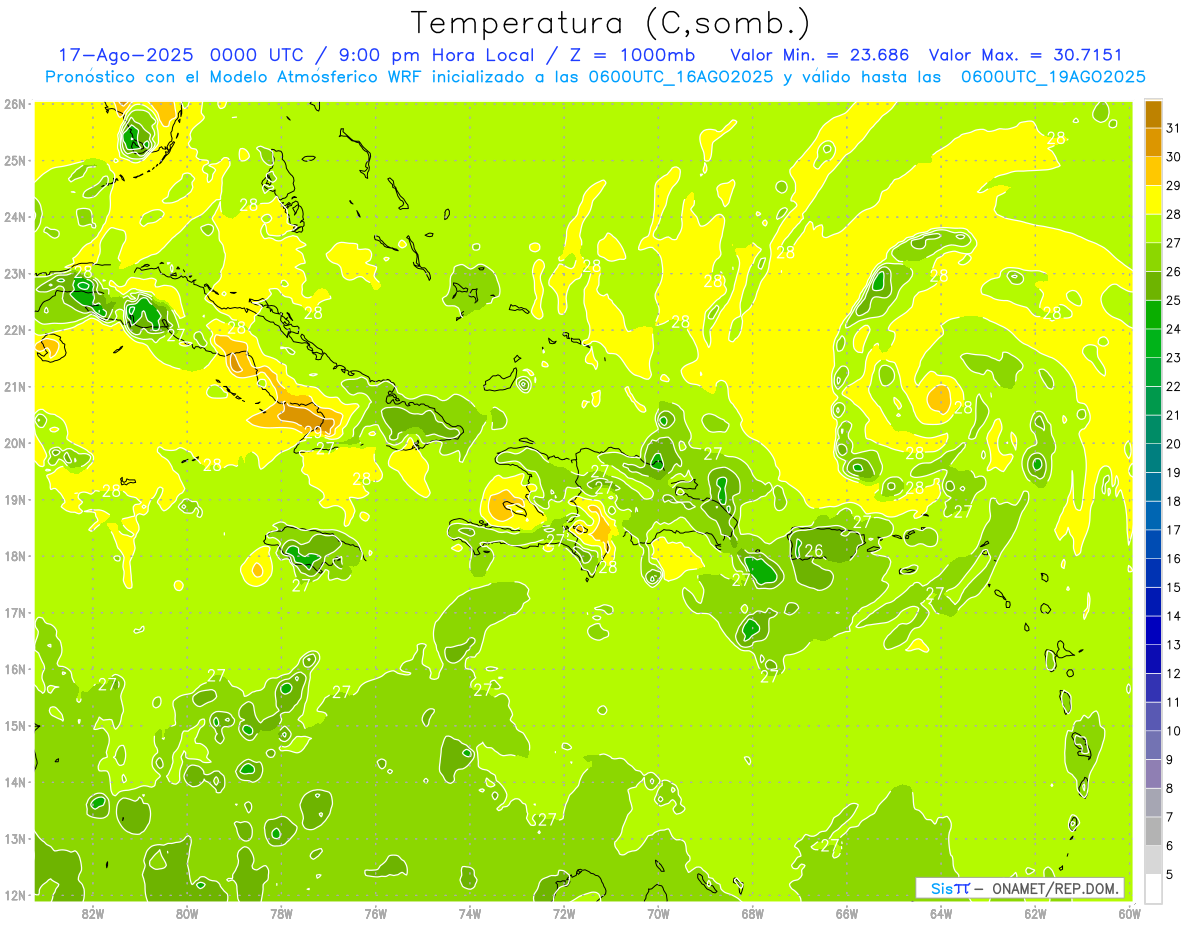Pick the bright green swatch between 23 and 24
Viewport: 1200px width, 927px height.
(x=1153, y=344)
